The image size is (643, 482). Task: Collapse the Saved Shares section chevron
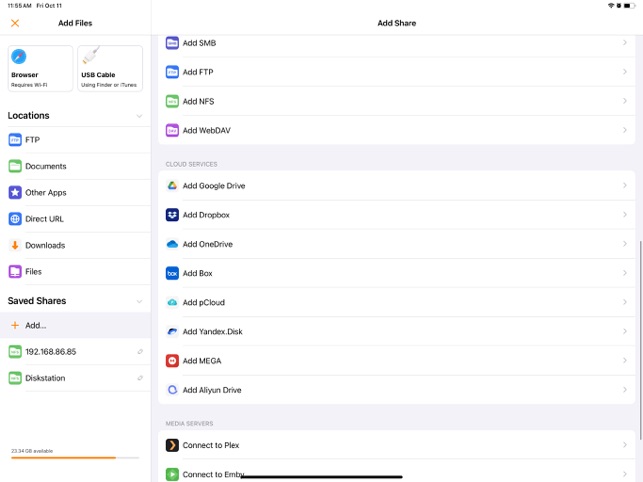point(139,301)
